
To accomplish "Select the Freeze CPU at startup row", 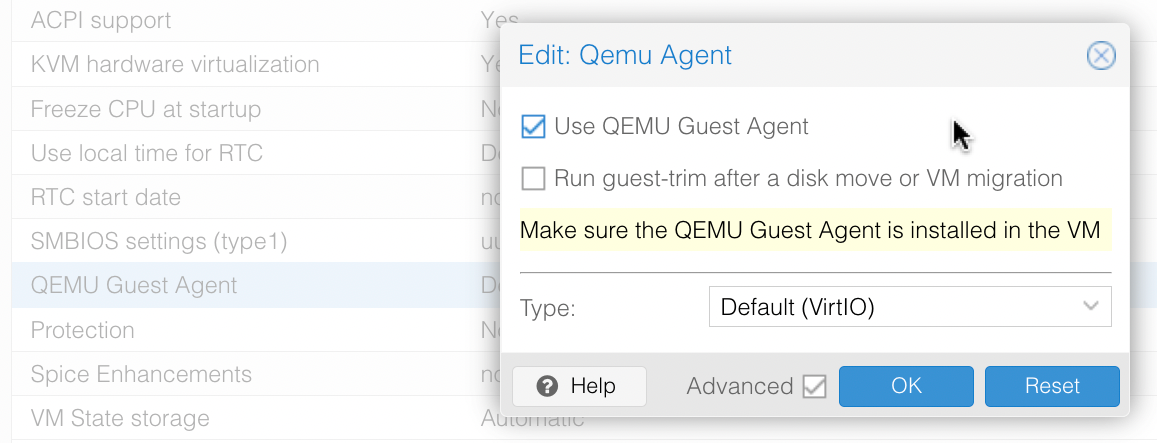I will [x=256, y=109].
